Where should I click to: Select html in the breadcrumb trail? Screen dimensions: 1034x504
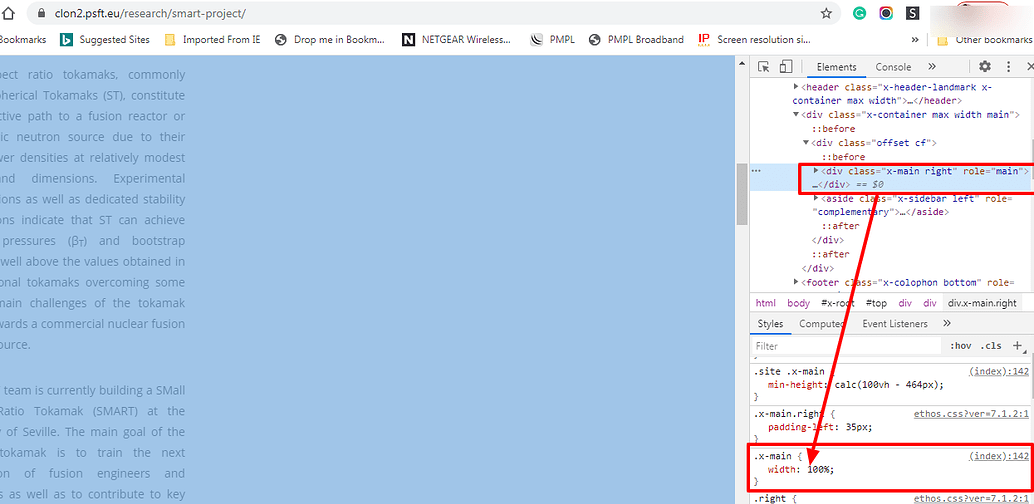[x=766, y=303]
